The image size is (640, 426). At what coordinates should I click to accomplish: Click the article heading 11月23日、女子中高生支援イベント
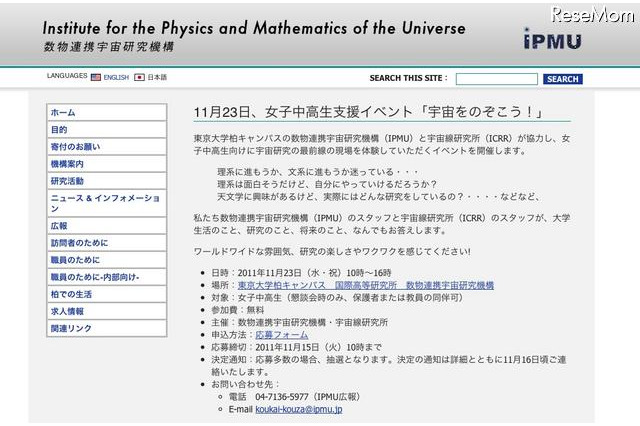point(368,112)
